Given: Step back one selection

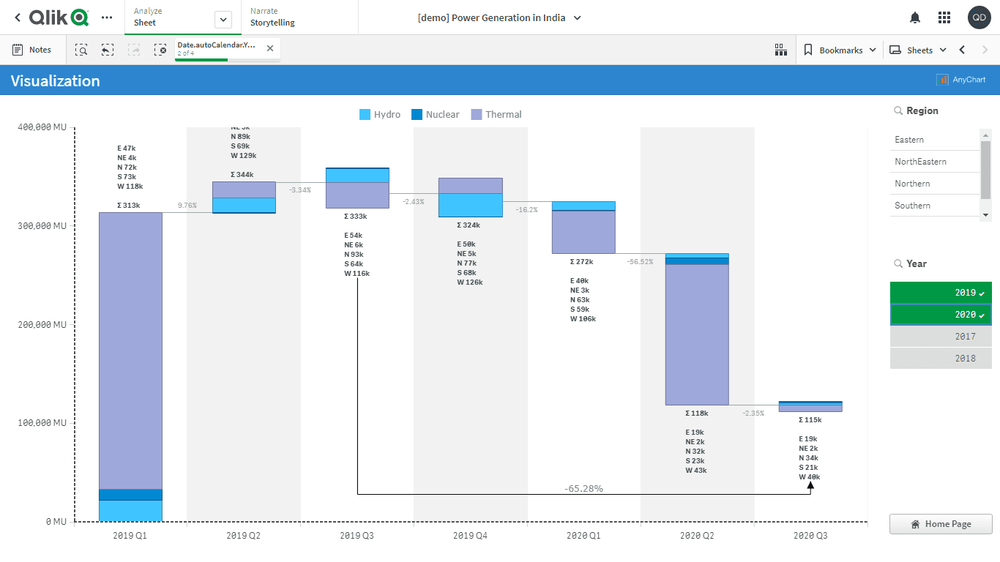Looking at the screenshot, I should (108, 50).
